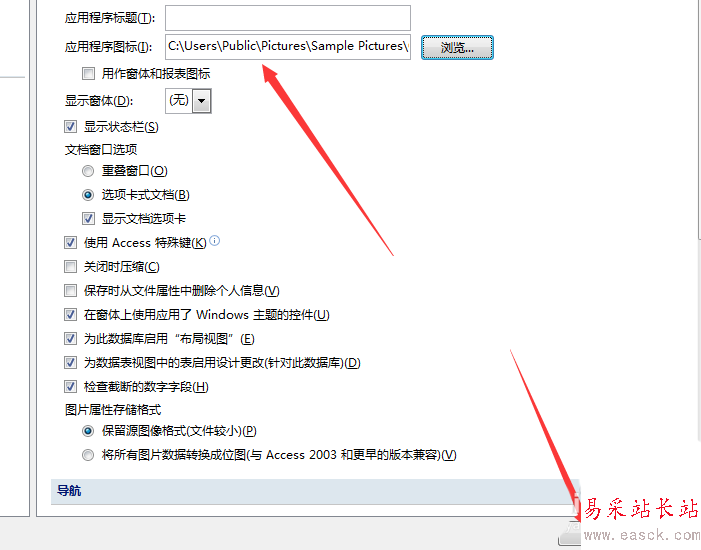Open the 显示窗体 dropdown arrow
Image resolution: width=701 pixels, height=550 pixels.
click(202, 101)
